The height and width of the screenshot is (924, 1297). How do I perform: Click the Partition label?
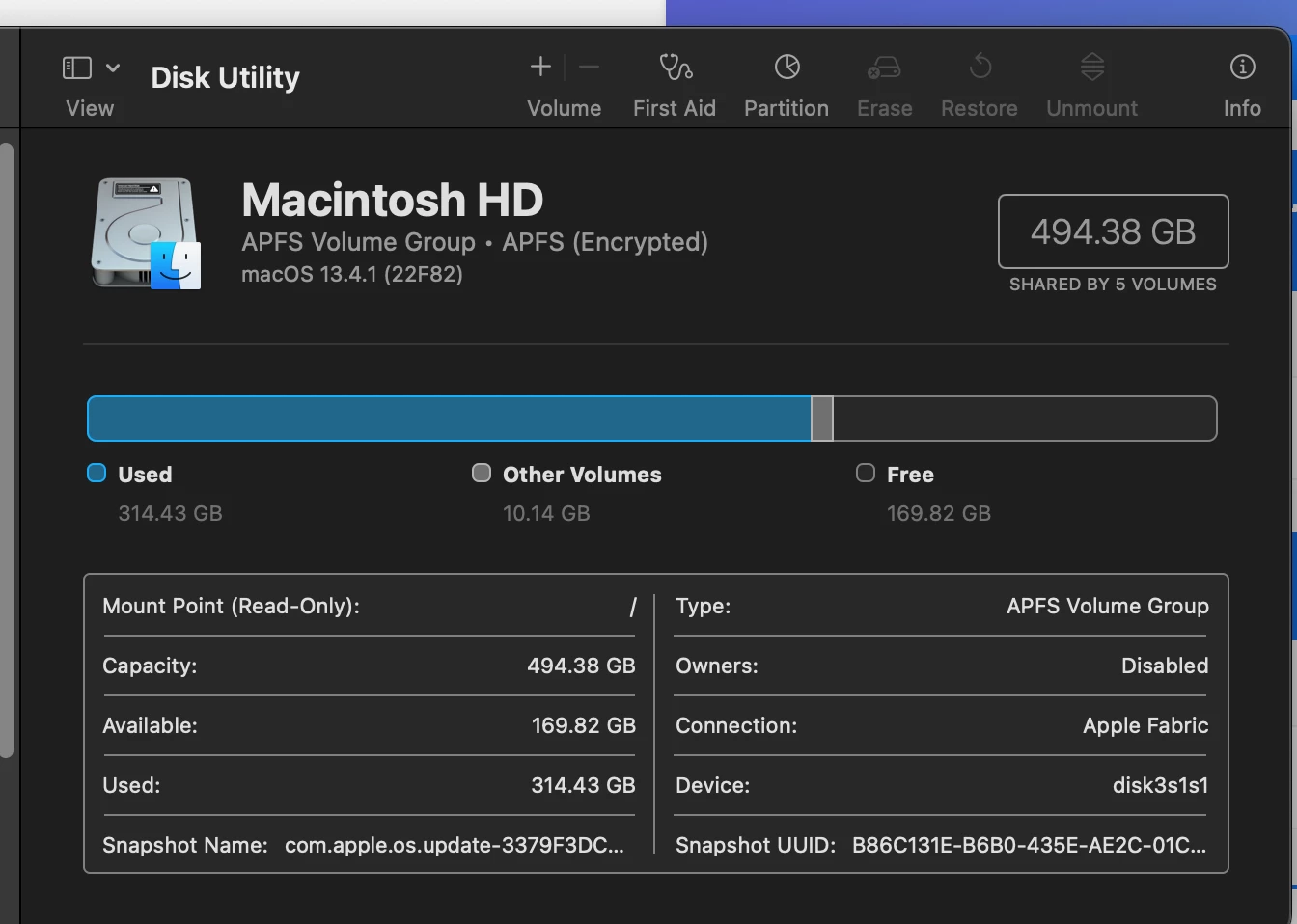tap(786, 108)
